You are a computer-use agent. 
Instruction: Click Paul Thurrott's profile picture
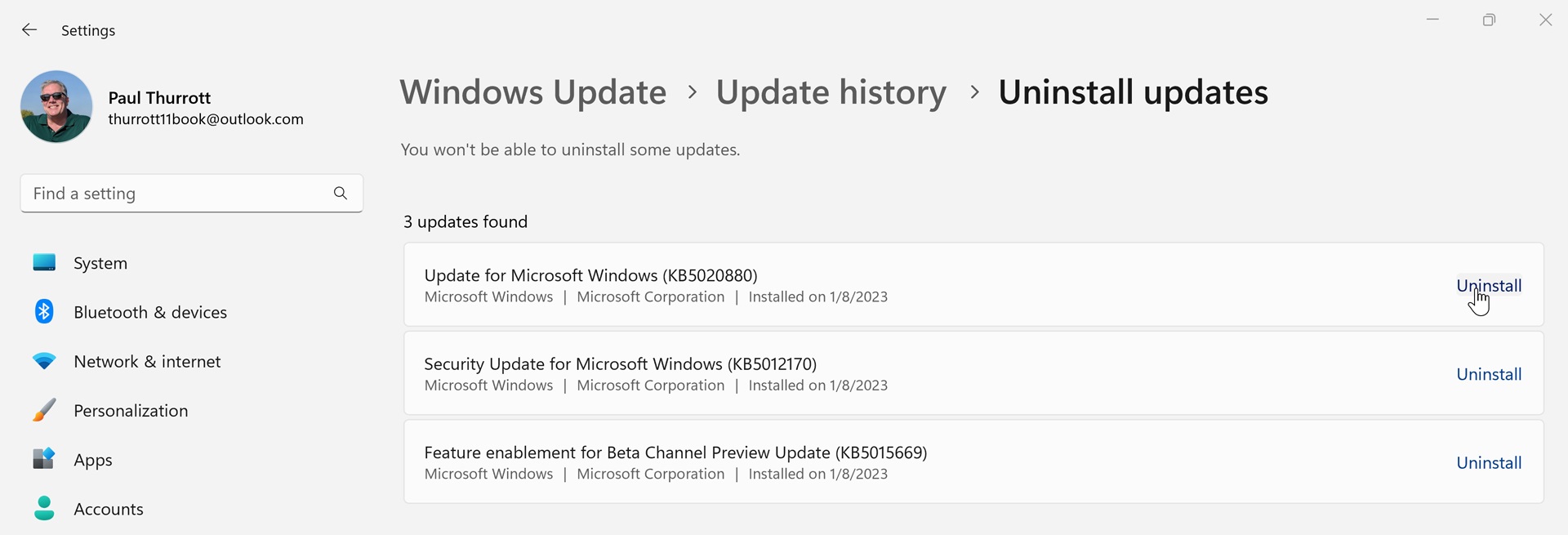tap(56, 106)
